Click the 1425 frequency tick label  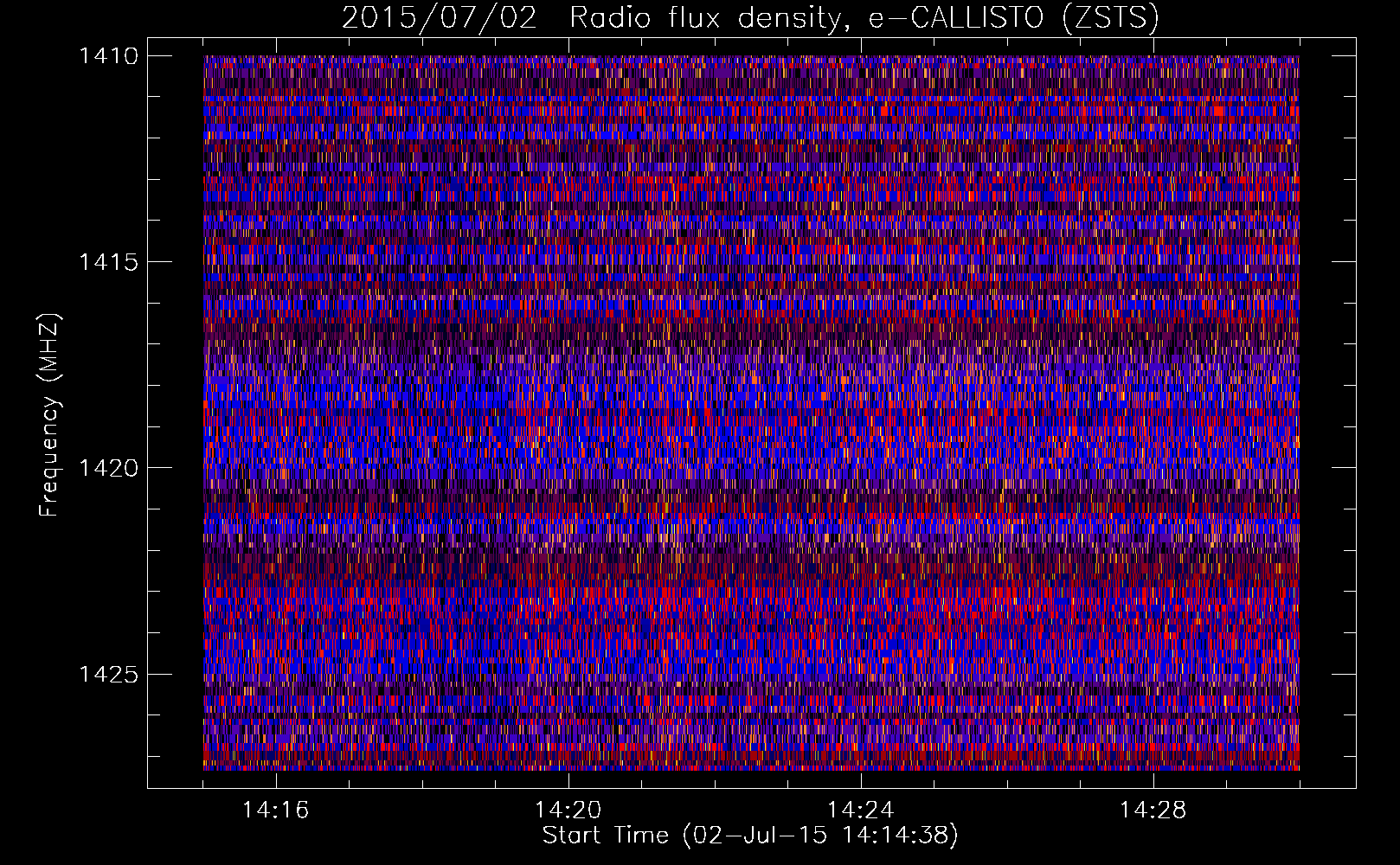click(108, 674)
